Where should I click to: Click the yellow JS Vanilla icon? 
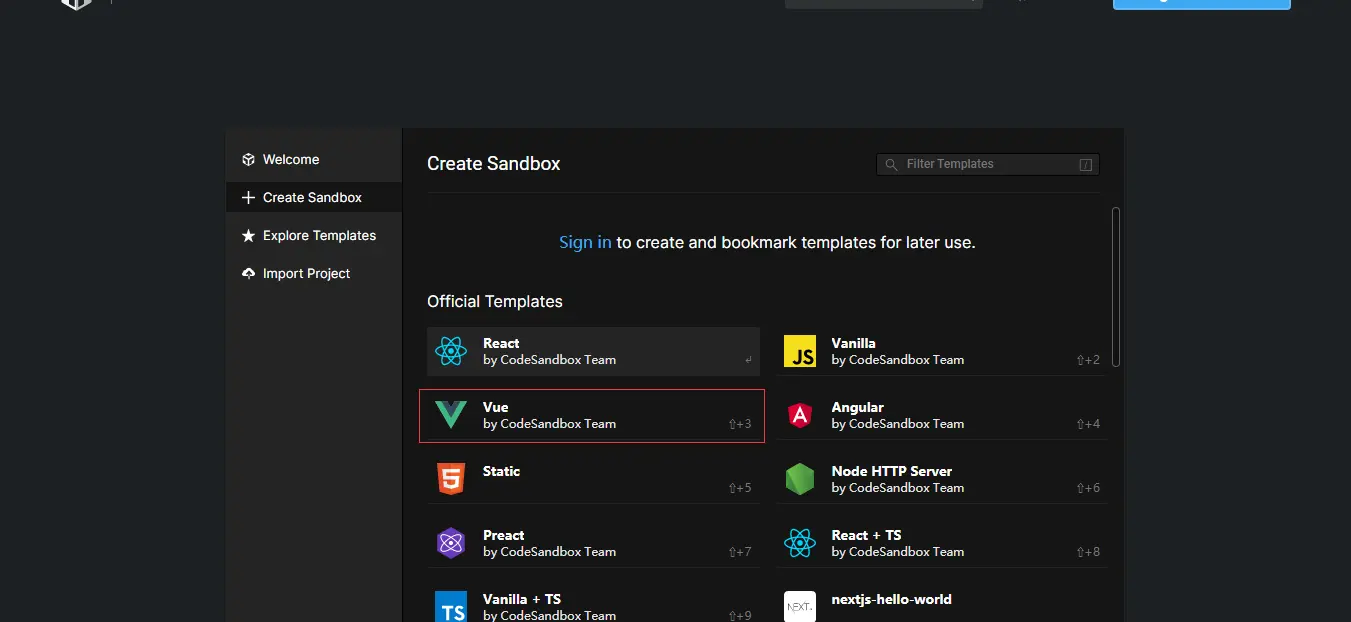click(x=800, y=351)
